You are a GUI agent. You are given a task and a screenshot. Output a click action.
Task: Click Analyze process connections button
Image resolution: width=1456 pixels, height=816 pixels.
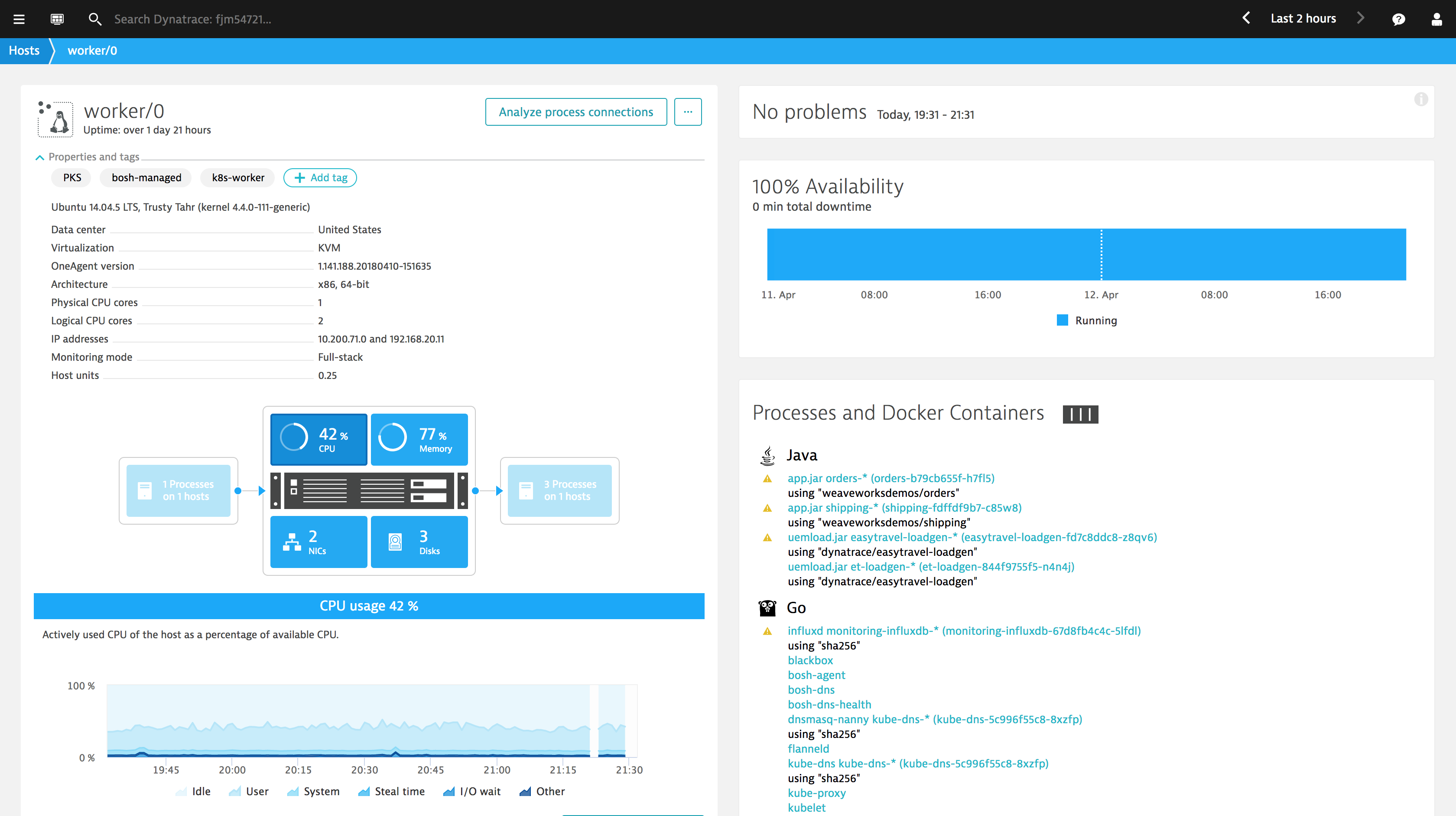(576, 112)
